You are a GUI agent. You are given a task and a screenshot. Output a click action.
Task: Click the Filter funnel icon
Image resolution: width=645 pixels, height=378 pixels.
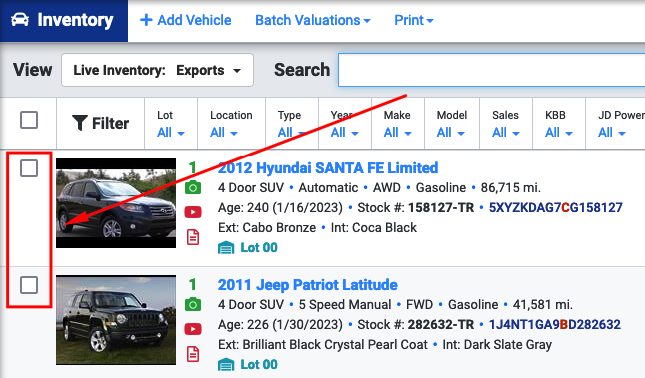tap(79, 123)
